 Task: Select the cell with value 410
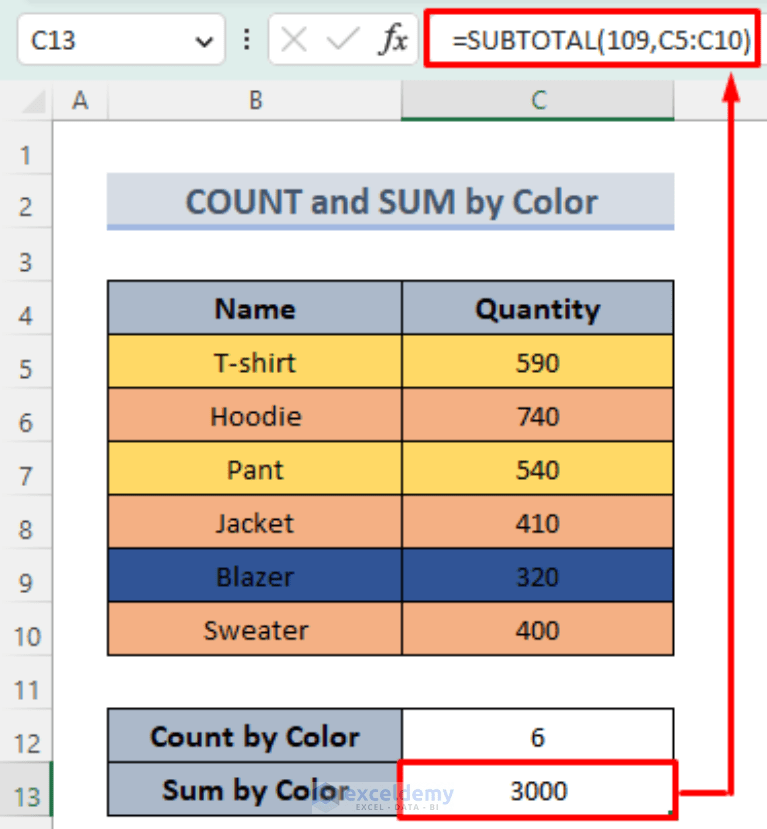click(x=538, y=522)
